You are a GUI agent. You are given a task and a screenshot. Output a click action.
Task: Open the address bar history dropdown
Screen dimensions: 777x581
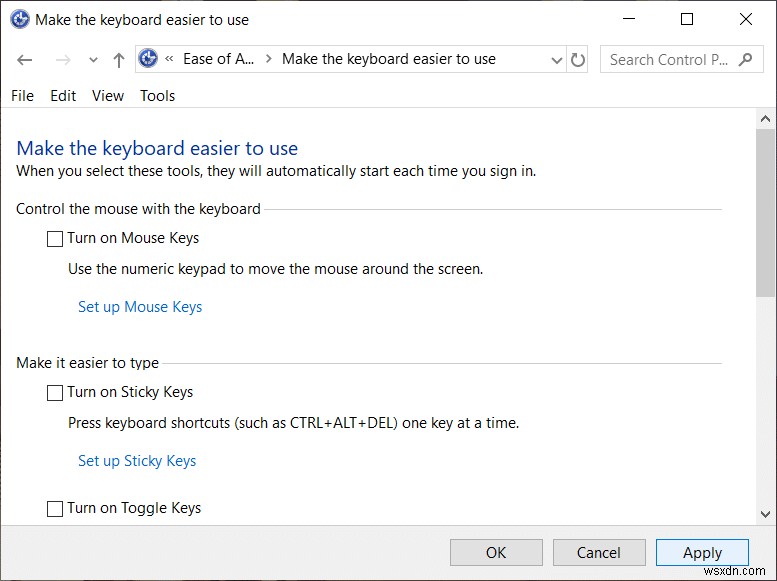coord(557,60)
